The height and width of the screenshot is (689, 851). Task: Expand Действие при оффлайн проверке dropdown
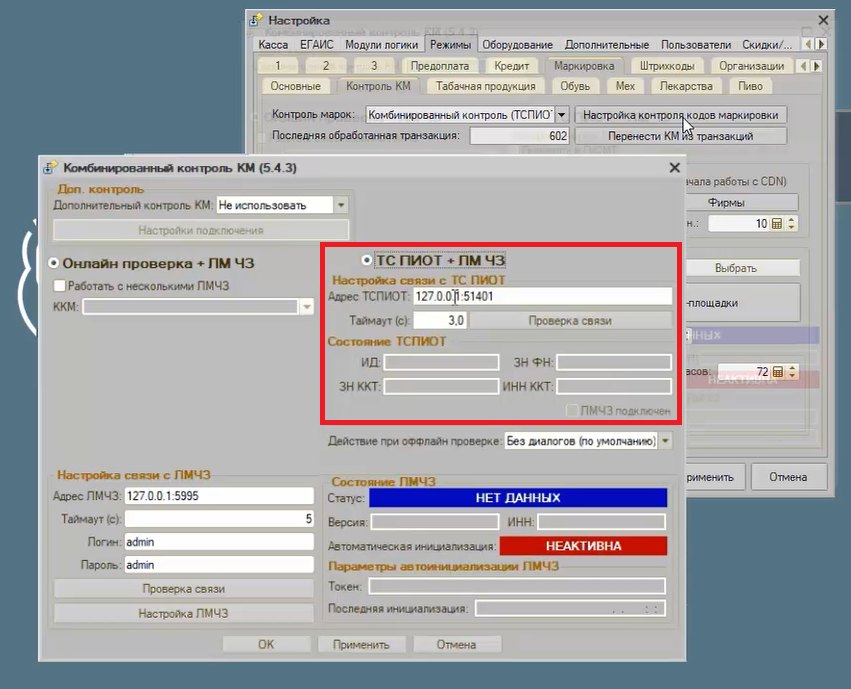coord(665,441)
